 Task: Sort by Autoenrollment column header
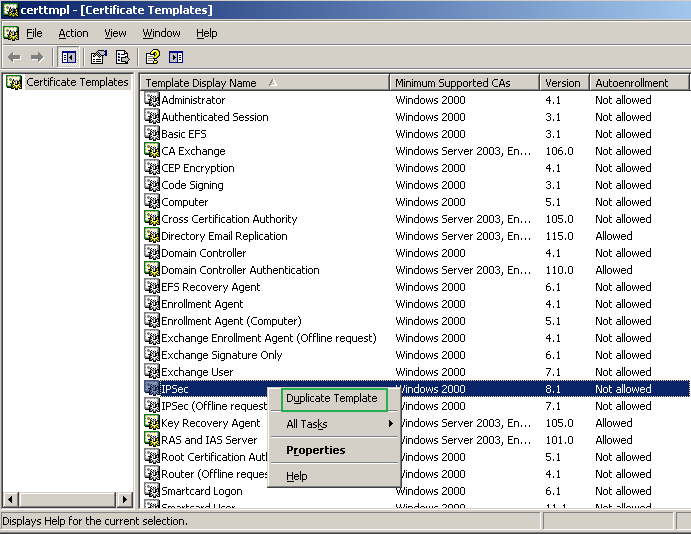[x=639, y=83]
